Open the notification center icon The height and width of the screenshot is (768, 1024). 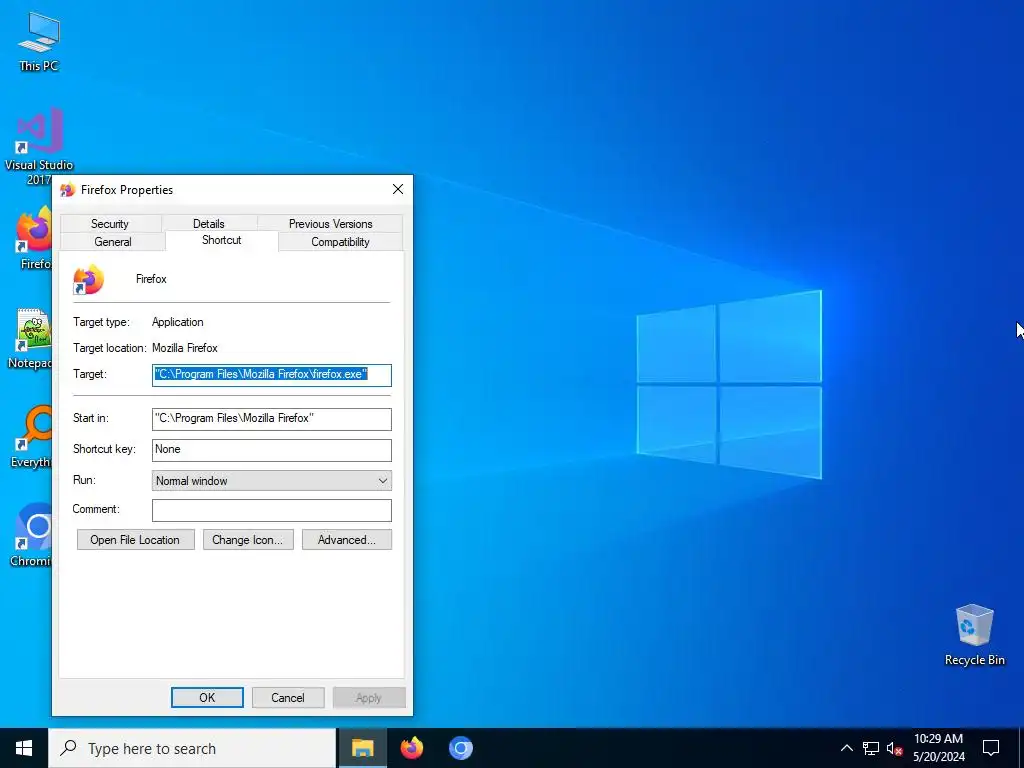coord(991,748)
